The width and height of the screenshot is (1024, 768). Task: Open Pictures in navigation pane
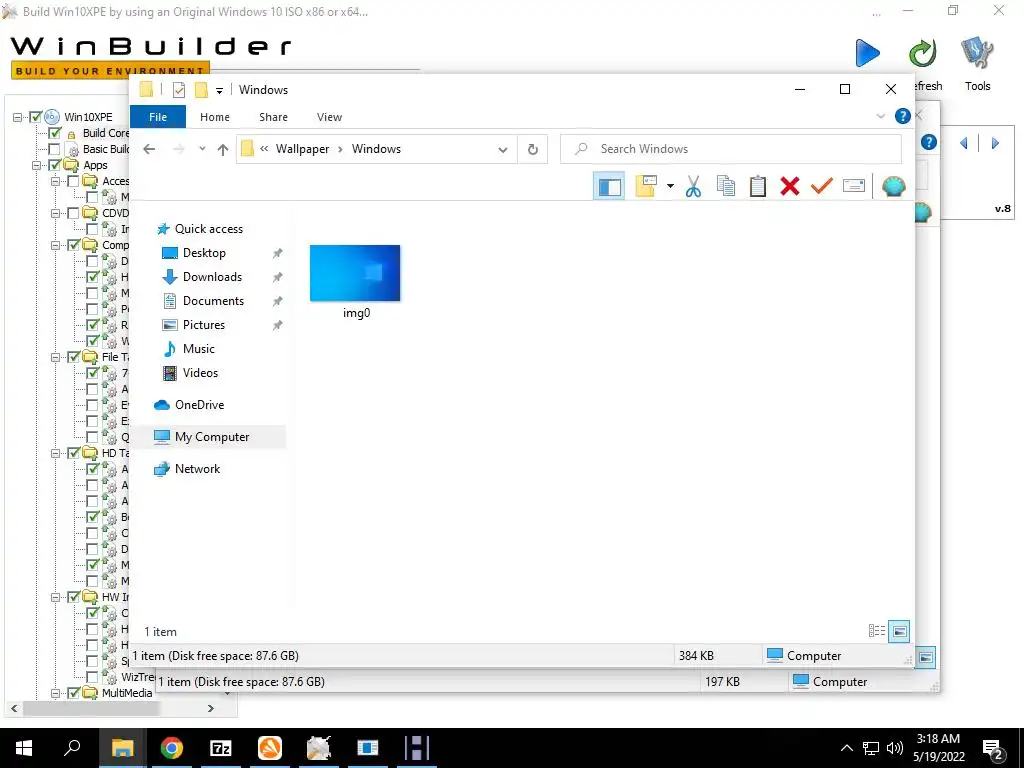tap(204, 325)
